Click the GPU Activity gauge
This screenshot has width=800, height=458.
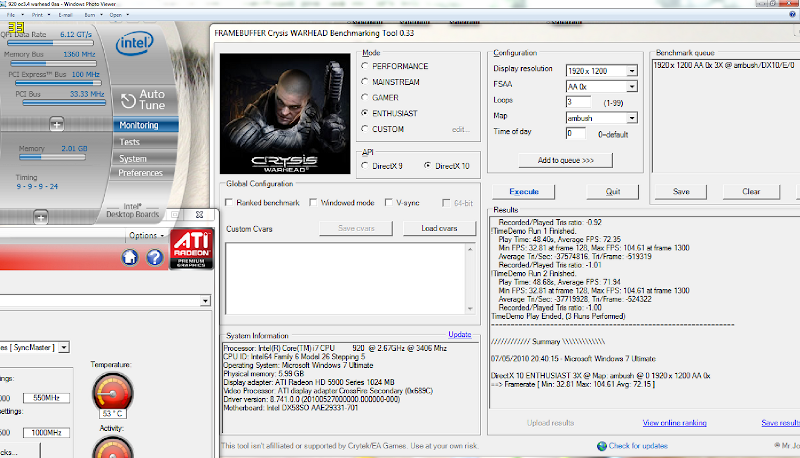click(x=113, y=449)
